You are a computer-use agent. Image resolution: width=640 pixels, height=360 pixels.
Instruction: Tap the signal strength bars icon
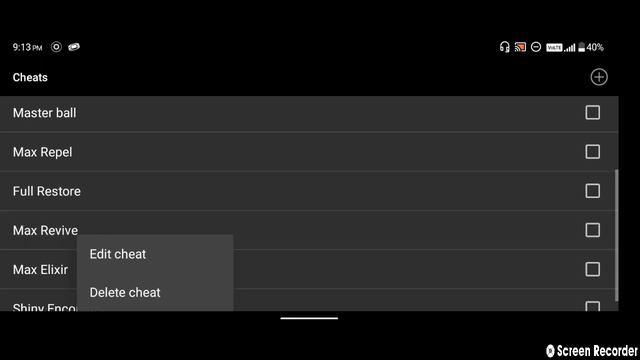tap(570, 48)
